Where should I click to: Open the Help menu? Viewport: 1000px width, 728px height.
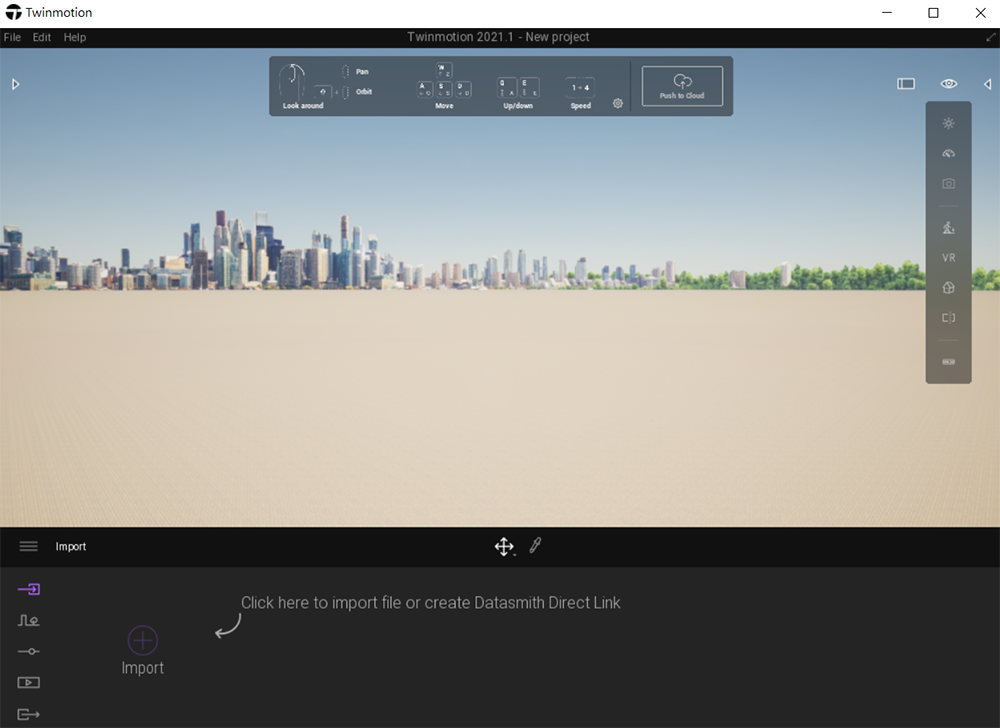coord(75,37)
